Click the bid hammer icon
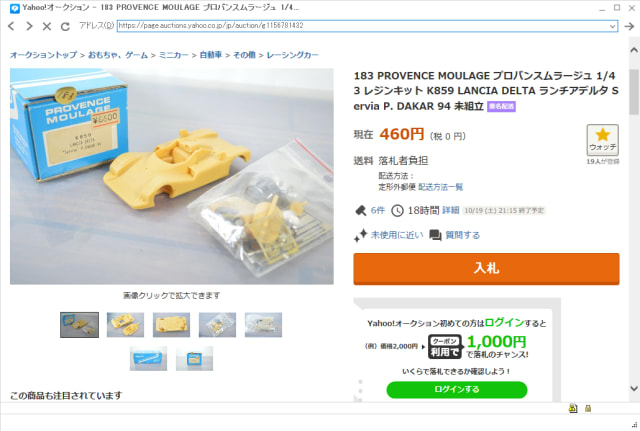Screen dimensions: 640x431 click(x=360, y=211)
